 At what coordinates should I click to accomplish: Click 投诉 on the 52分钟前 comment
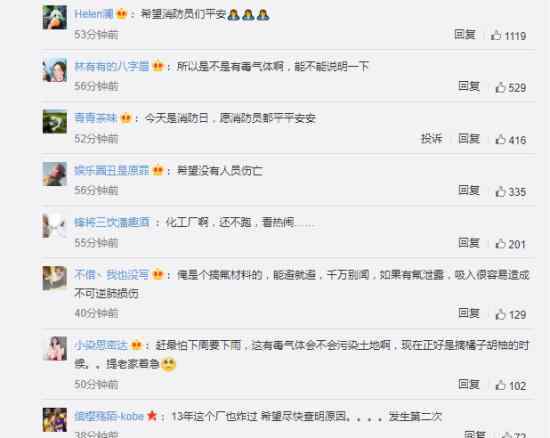[x=431, y=139]
